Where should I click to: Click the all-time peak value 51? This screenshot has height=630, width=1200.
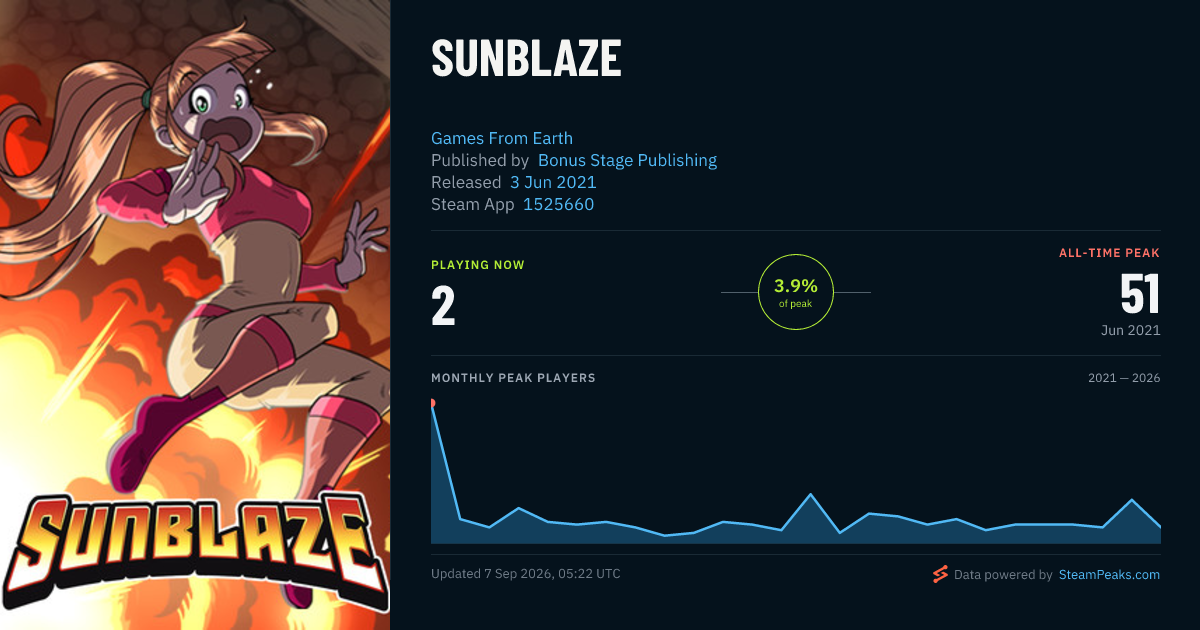tap(1140, 294)
